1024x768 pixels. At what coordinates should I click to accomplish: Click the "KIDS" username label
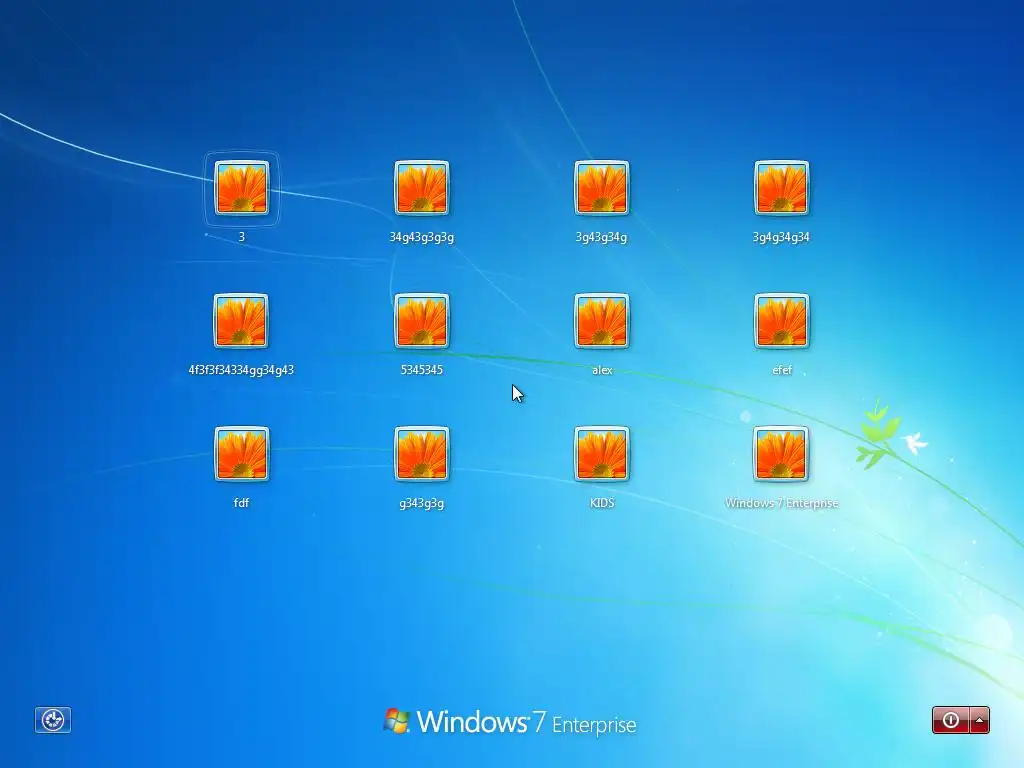(601, 502)
